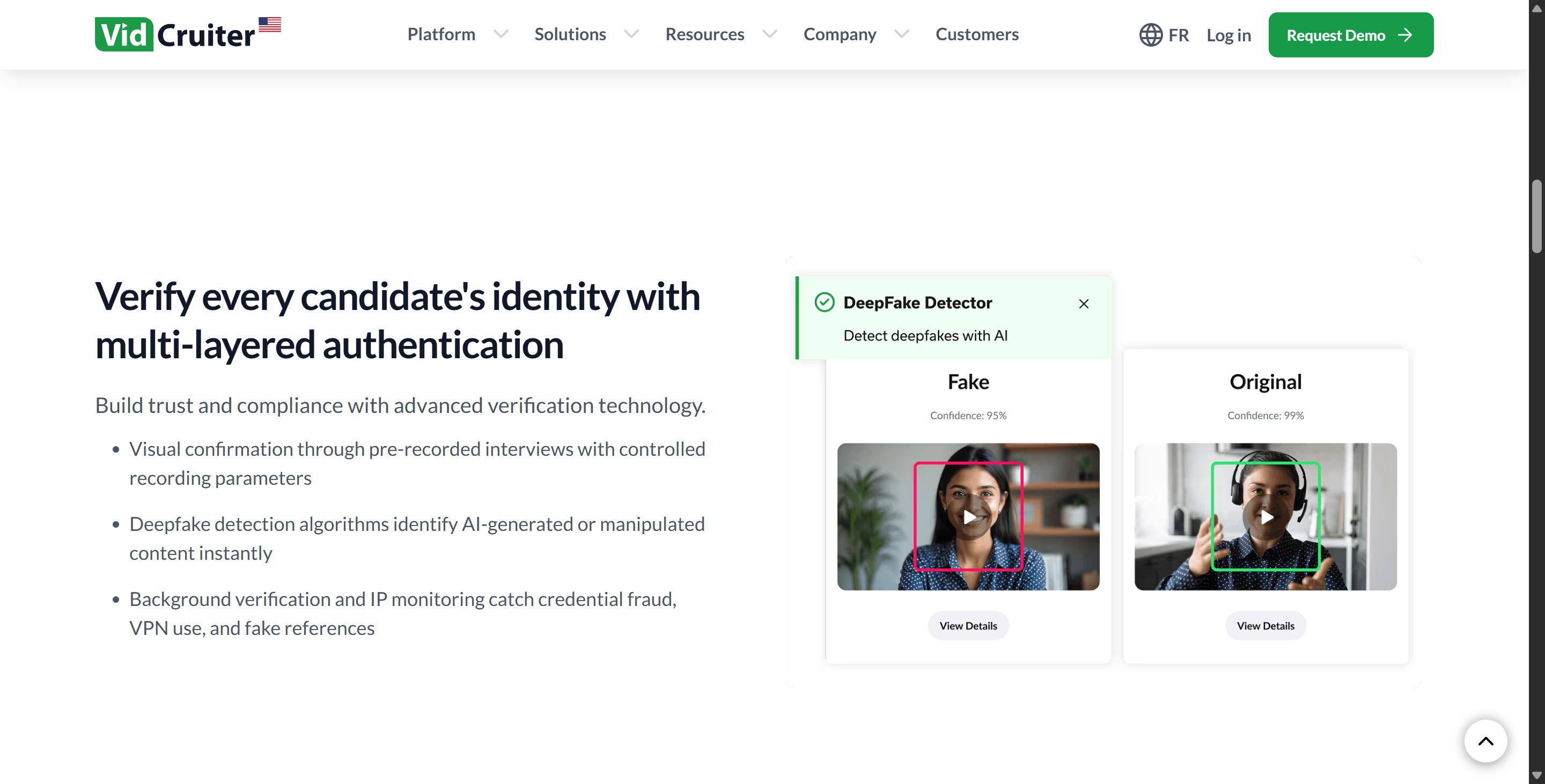Click the Log in link
This screenshot has height=784, width=1545.
point(1228,35)
